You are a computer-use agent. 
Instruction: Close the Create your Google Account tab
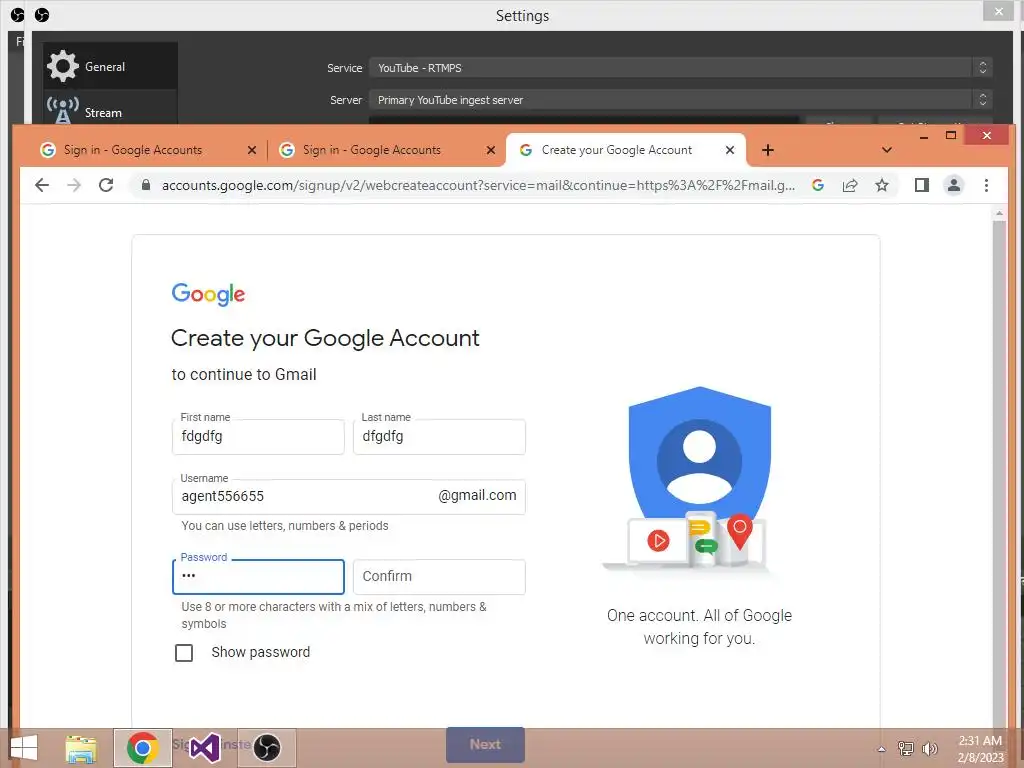(730, 150)
